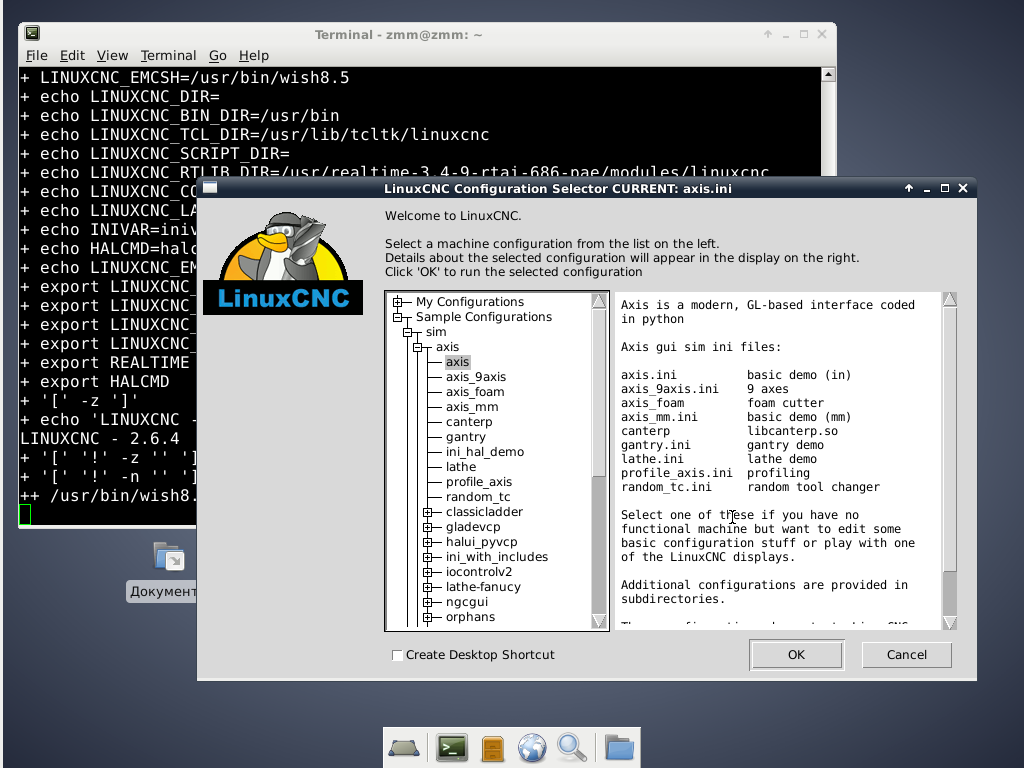The image size is (1024, 768).
Task: Maximize the Terminal window
Action: (x=804, y=34)
